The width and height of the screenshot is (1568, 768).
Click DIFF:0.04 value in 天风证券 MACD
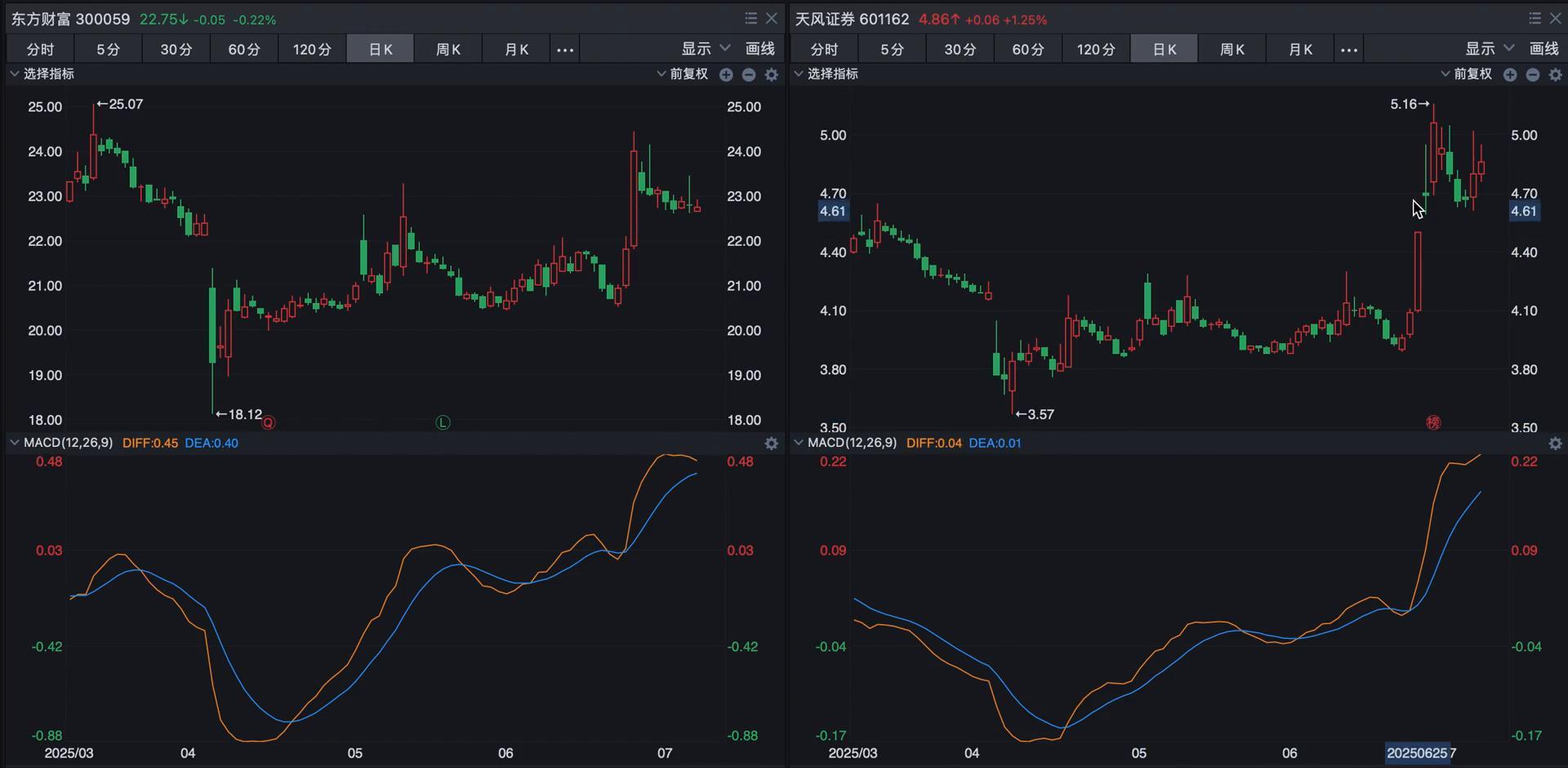coord(934,443)
